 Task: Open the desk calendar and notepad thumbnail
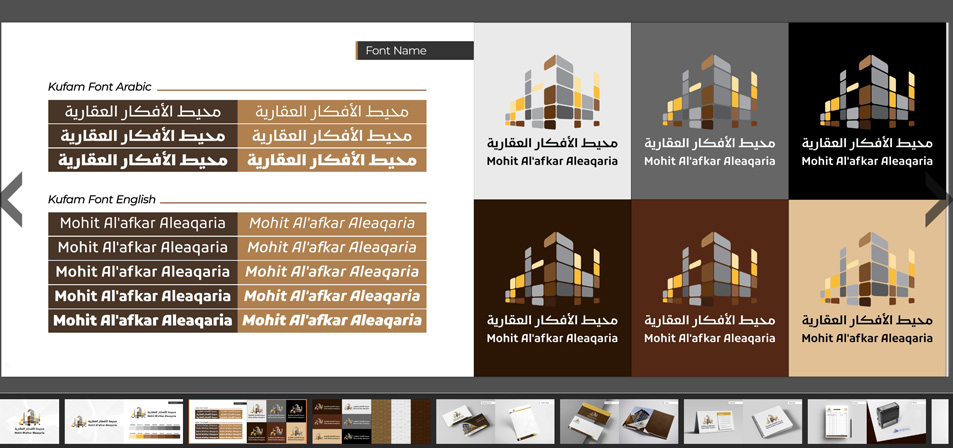click(743, 421)
